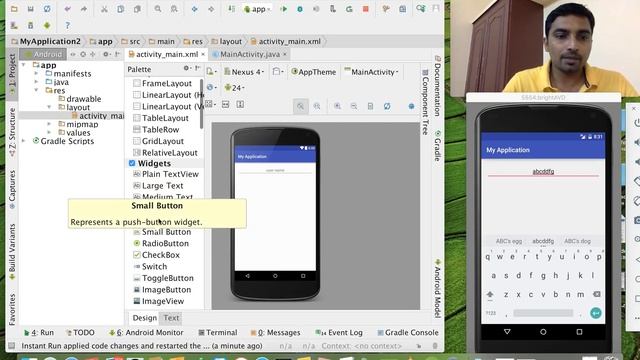Image resolution: width=640 pixels, height=360 pixels.
Task: Collapse the res folder arrow
Action: 36,90
